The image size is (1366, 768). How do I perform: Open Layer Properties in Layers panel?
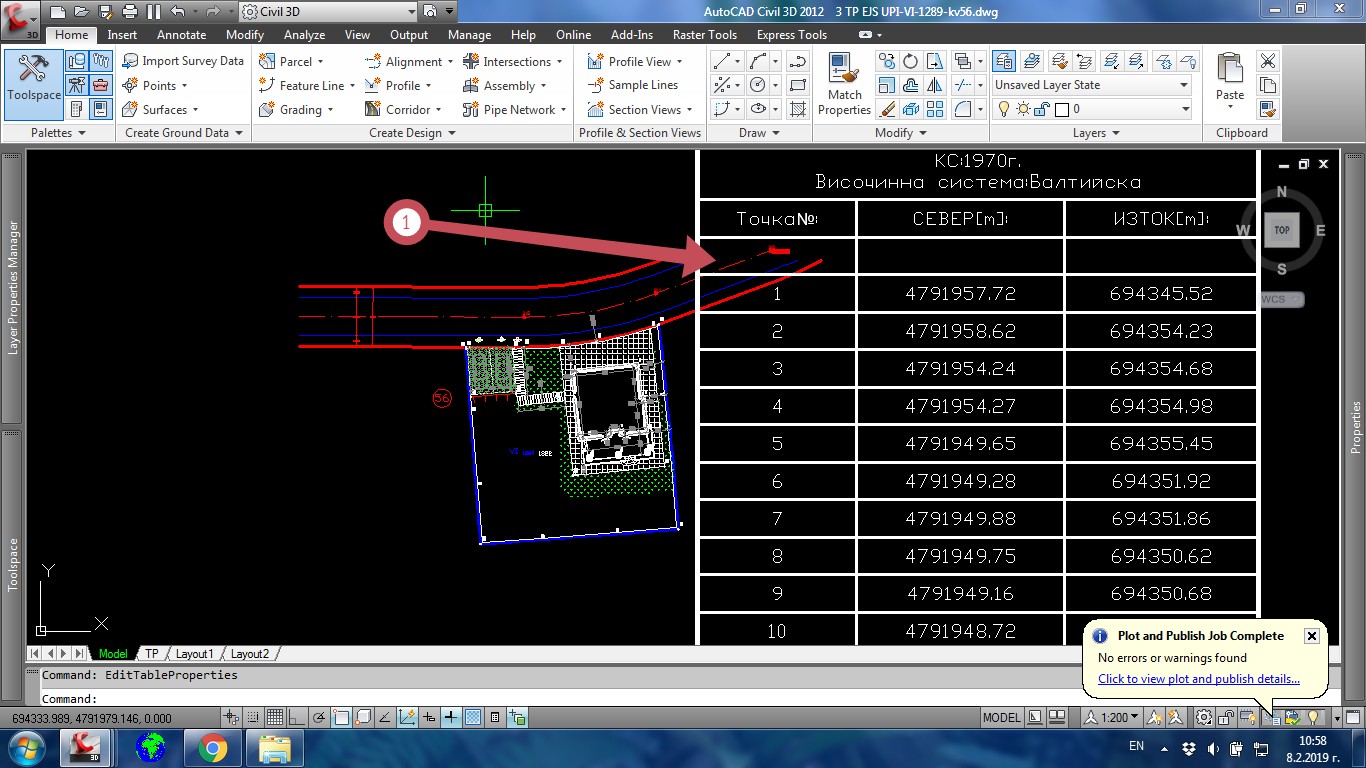pyautogui.click(x=1003, y=61)
